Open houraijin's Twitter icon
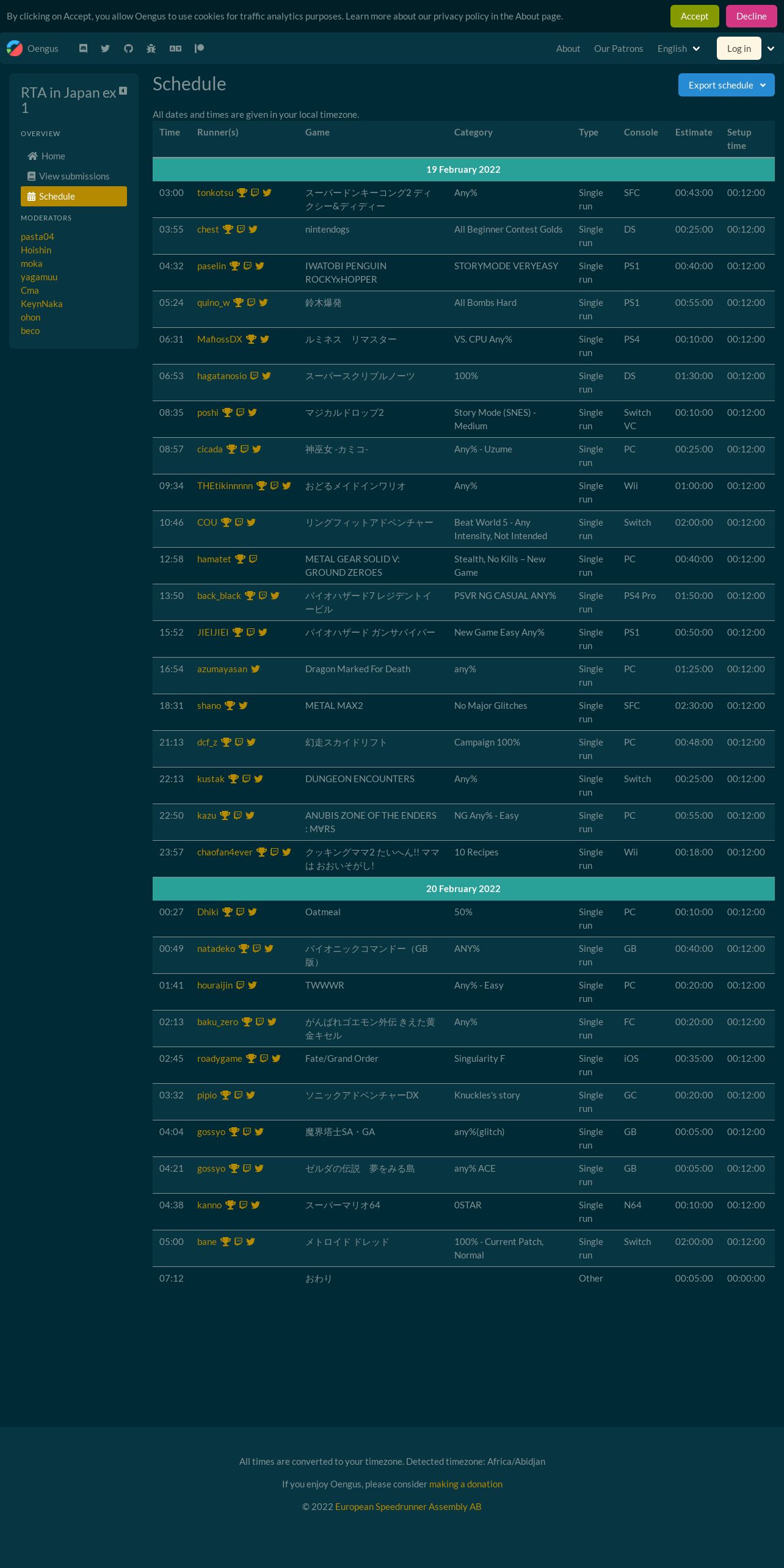 pyautogui.click(x=252, y=985)
